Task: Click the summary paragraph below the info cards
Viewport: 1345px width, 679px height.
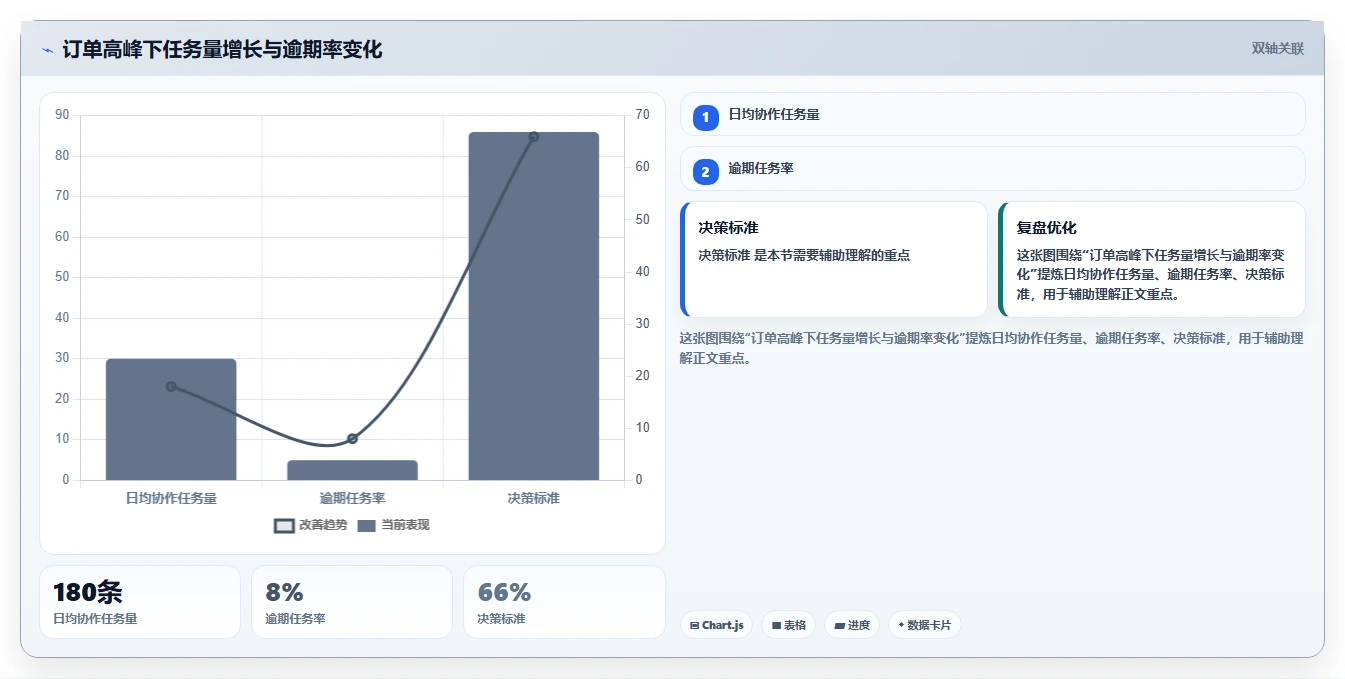Action: 992,348
